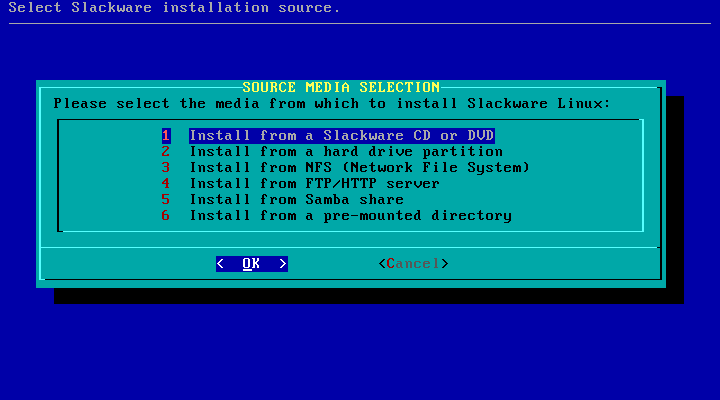
Task: Choose Install from NFS (Network File System)
Action: 360,168
